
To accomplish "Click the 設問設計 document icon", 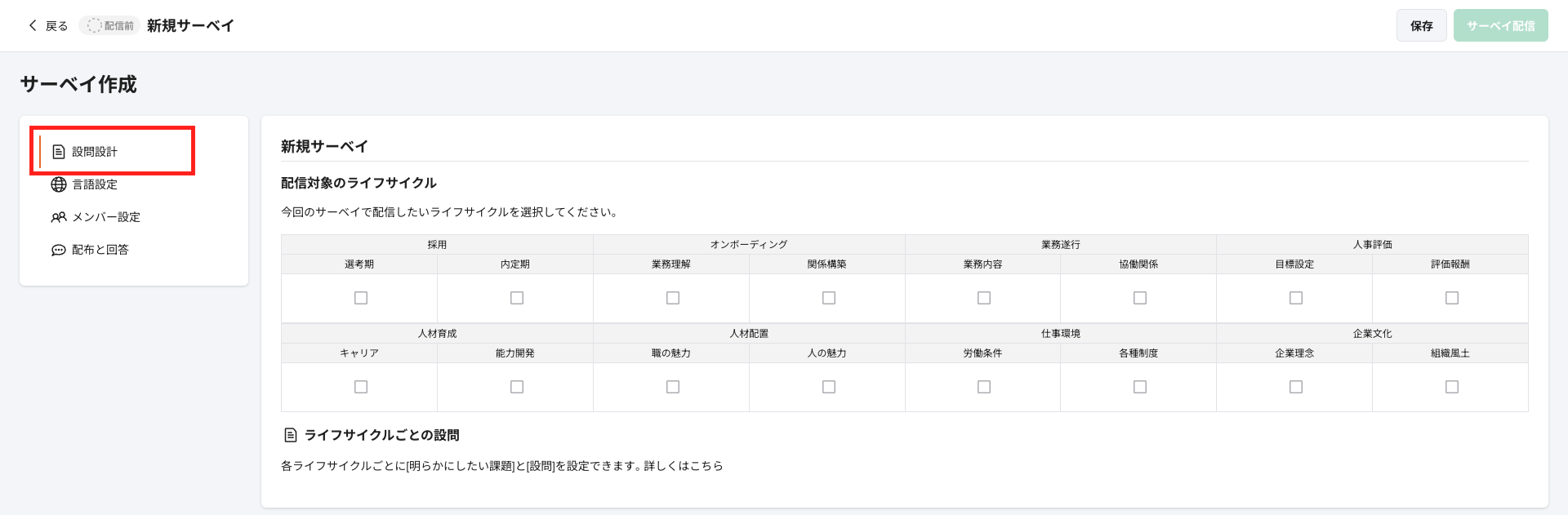I will pos(59,152).
